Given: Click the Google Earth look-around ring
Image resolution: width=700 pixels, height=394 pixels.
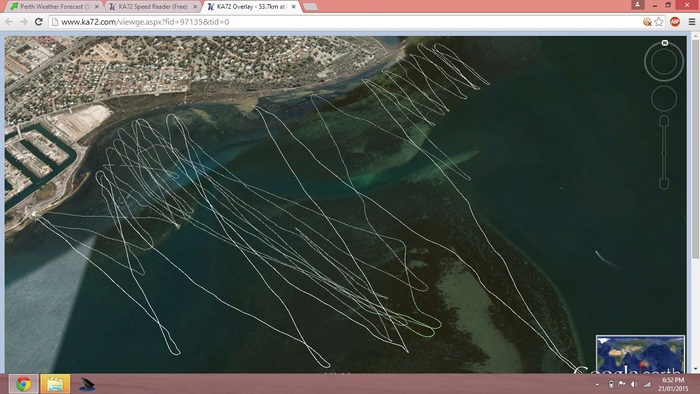Looking at the screenshot, I should pyautogui.click(x=664, y=62).
